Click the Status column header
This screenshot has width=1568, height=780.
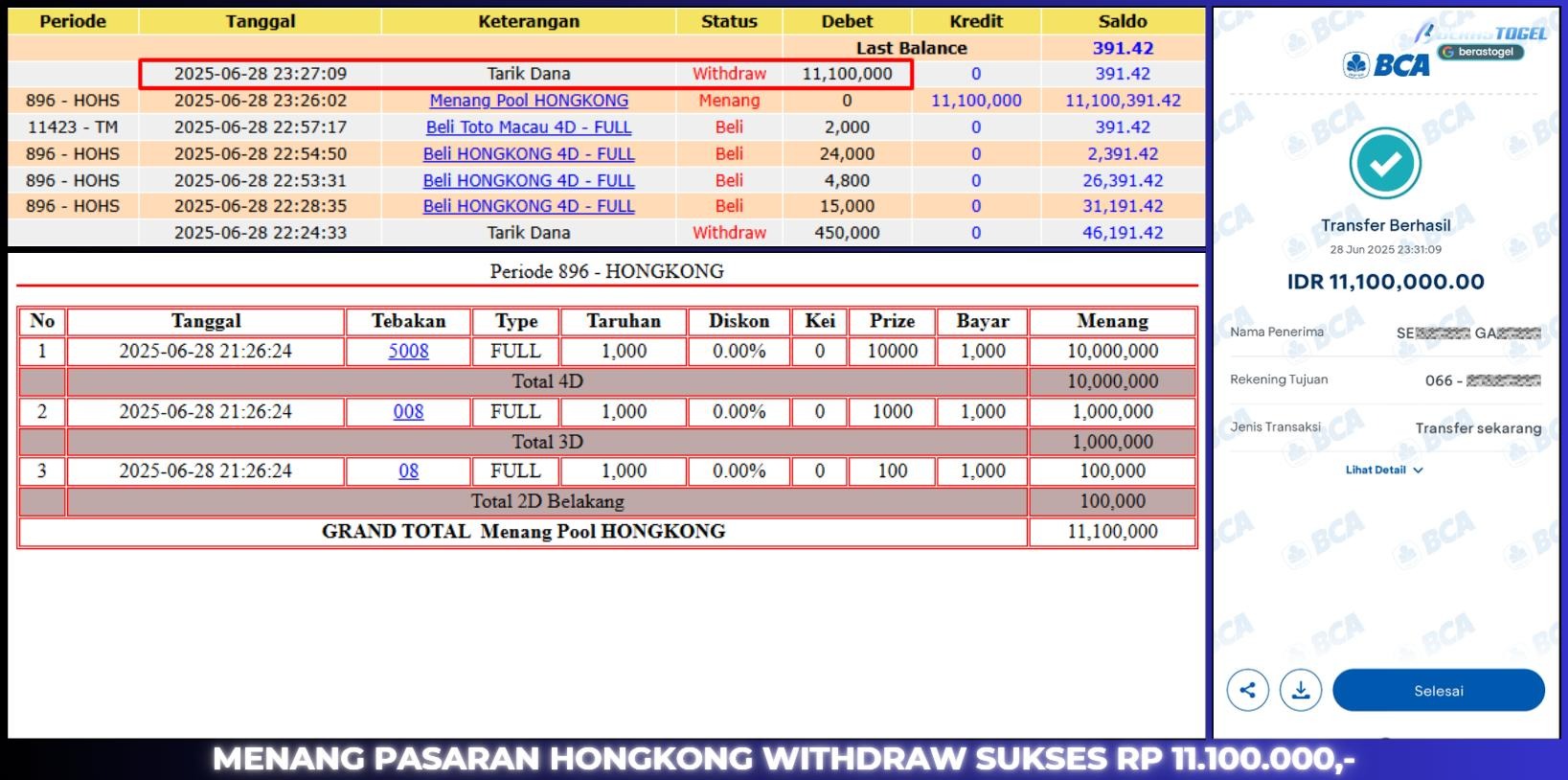[x=729, y=21]
